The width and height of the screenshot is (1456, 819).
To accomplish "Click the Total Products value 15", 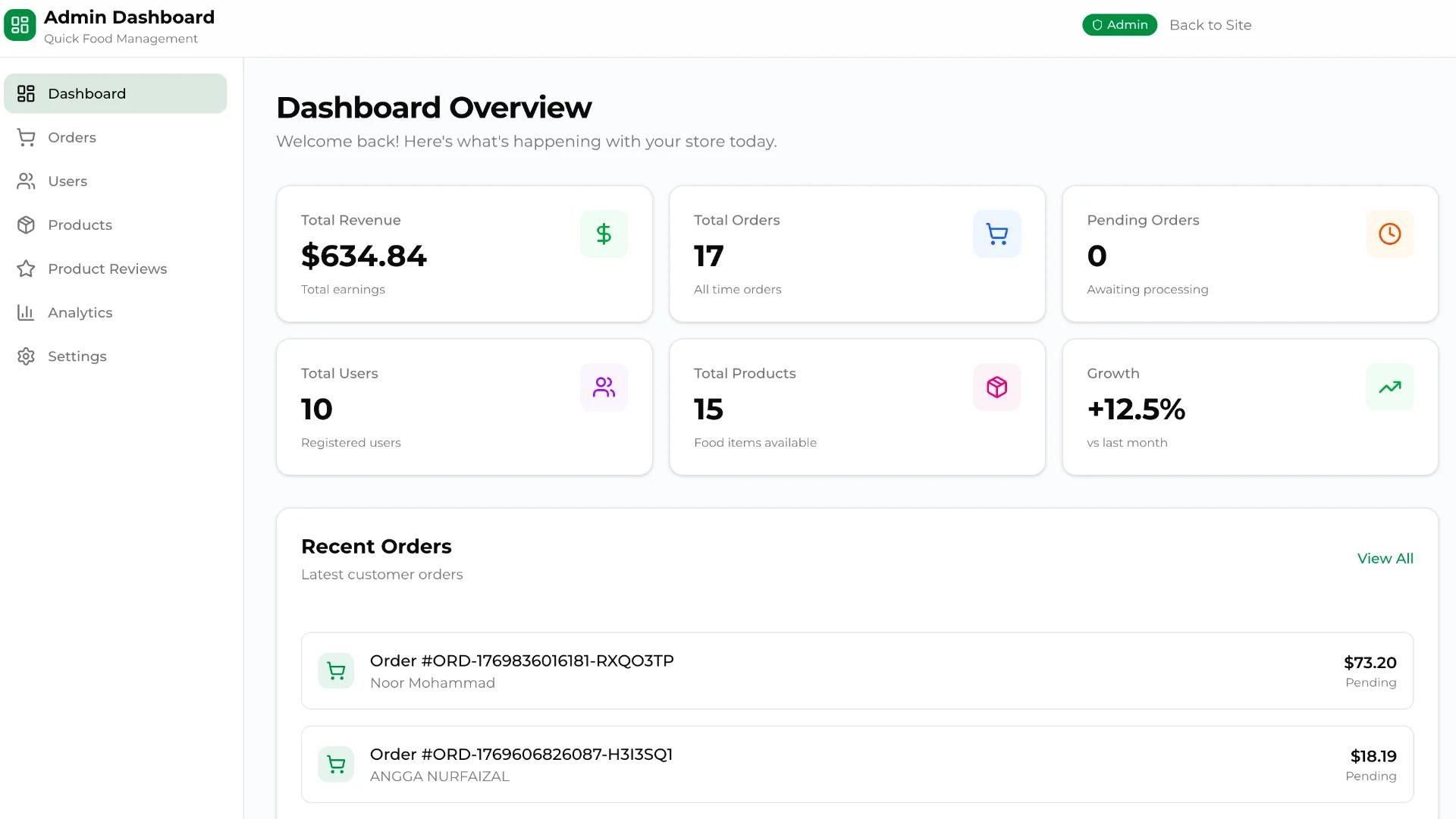I will click(x=709, y=409).
